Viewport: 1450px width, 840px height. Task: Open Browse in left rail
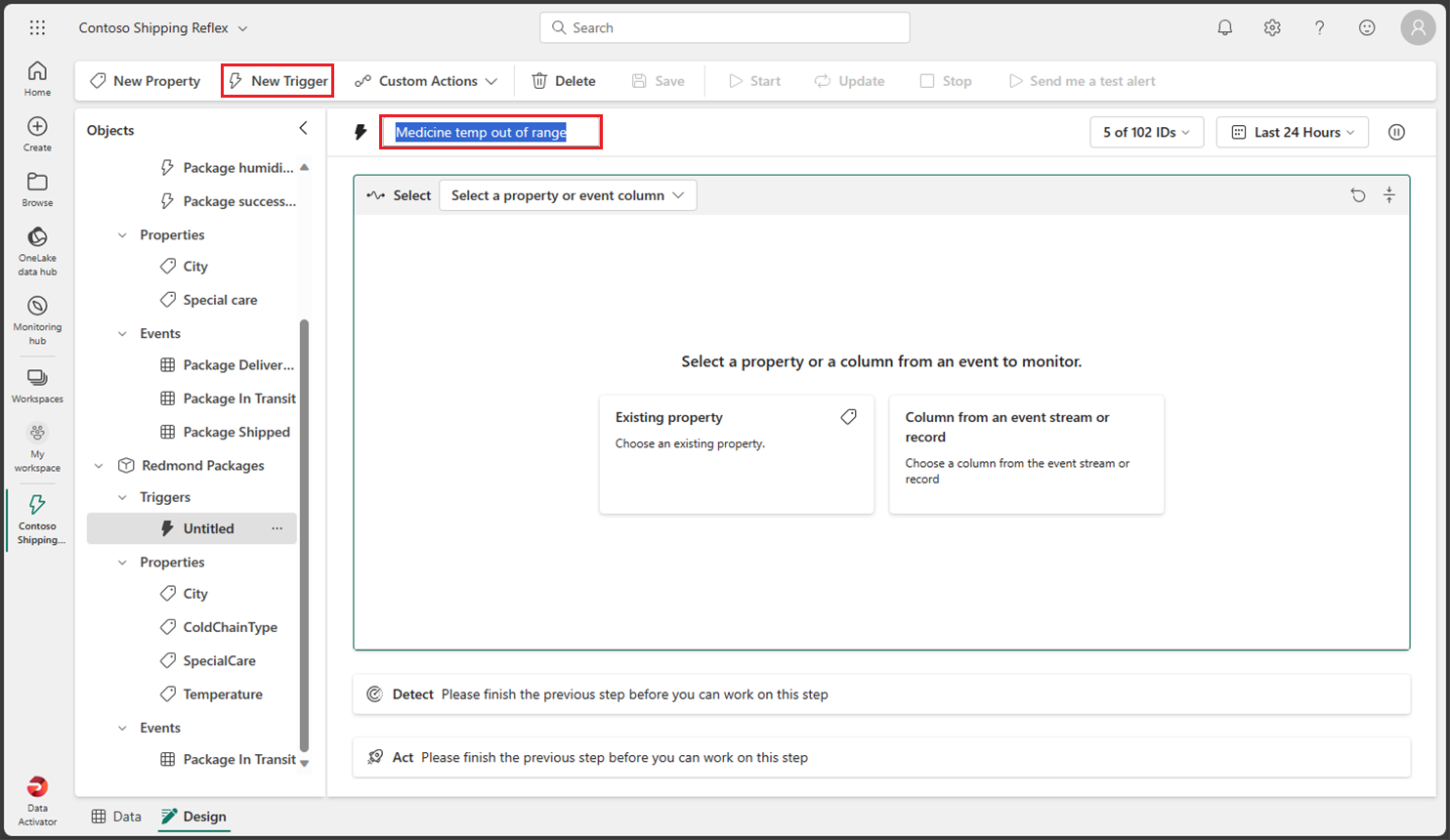tap(37, 189)
